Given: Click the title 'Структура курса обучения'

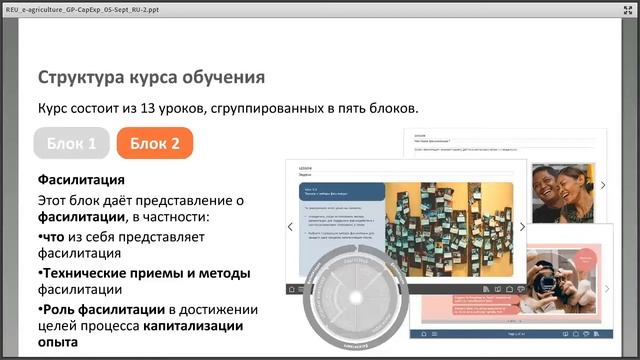Looking at the screenshot, I should pos(151,77).
